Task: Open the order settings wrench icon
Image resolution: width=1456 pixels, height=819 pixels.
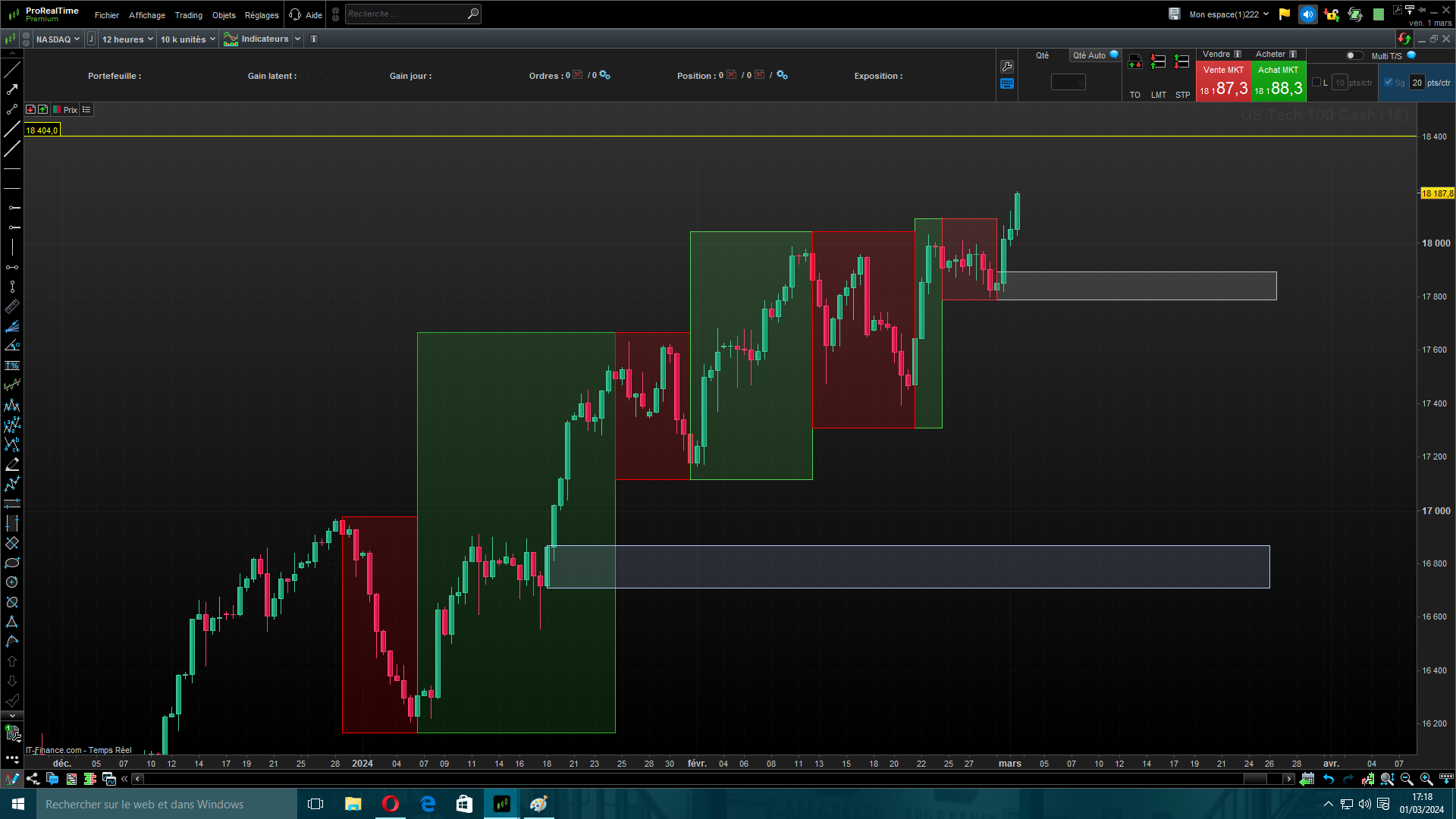Action: [1007, 67]
